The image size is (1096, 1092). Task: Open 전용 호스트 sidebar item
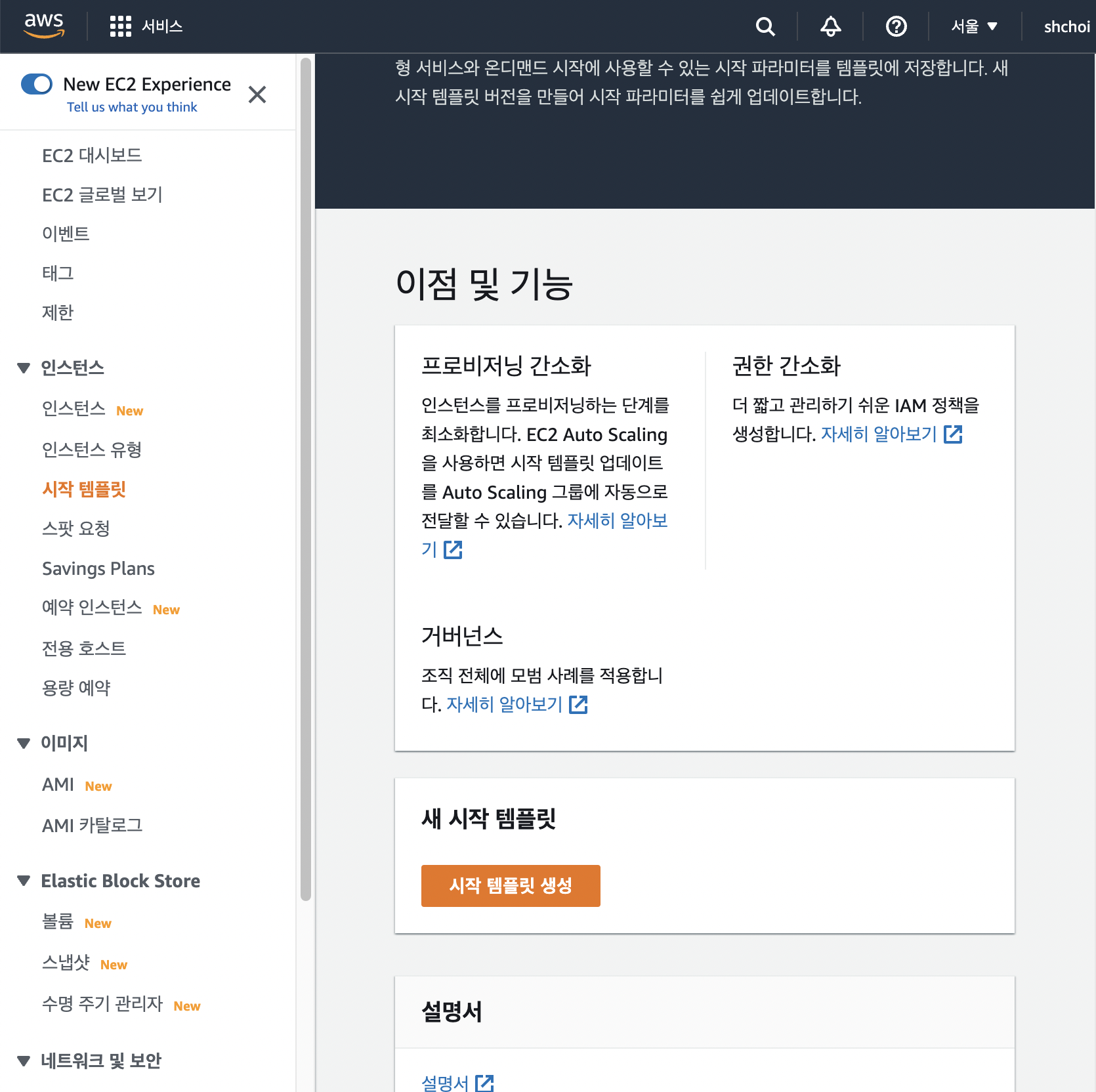coord(84,648)
